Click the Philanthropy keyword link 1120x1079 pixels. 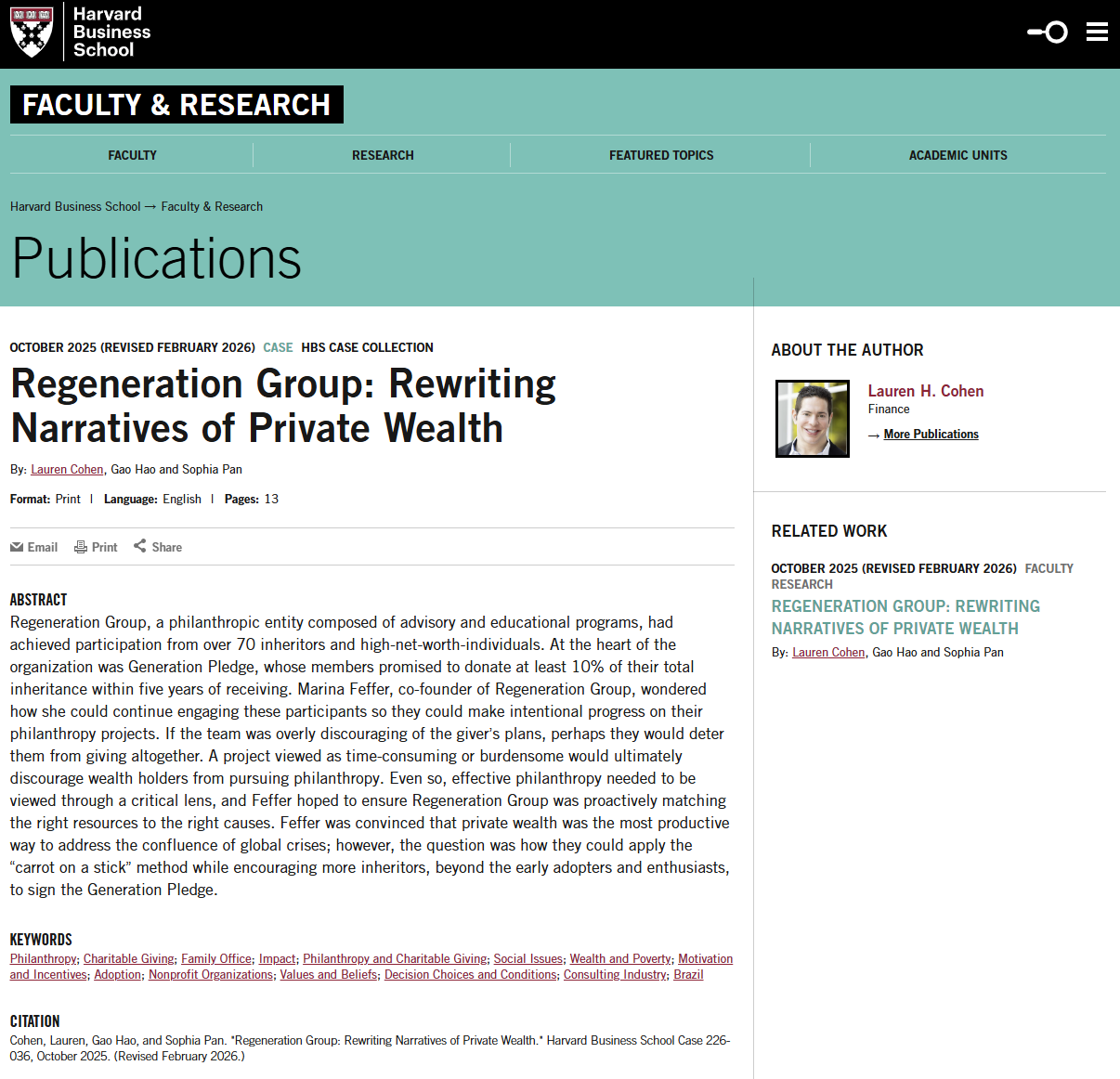point(43,959)
